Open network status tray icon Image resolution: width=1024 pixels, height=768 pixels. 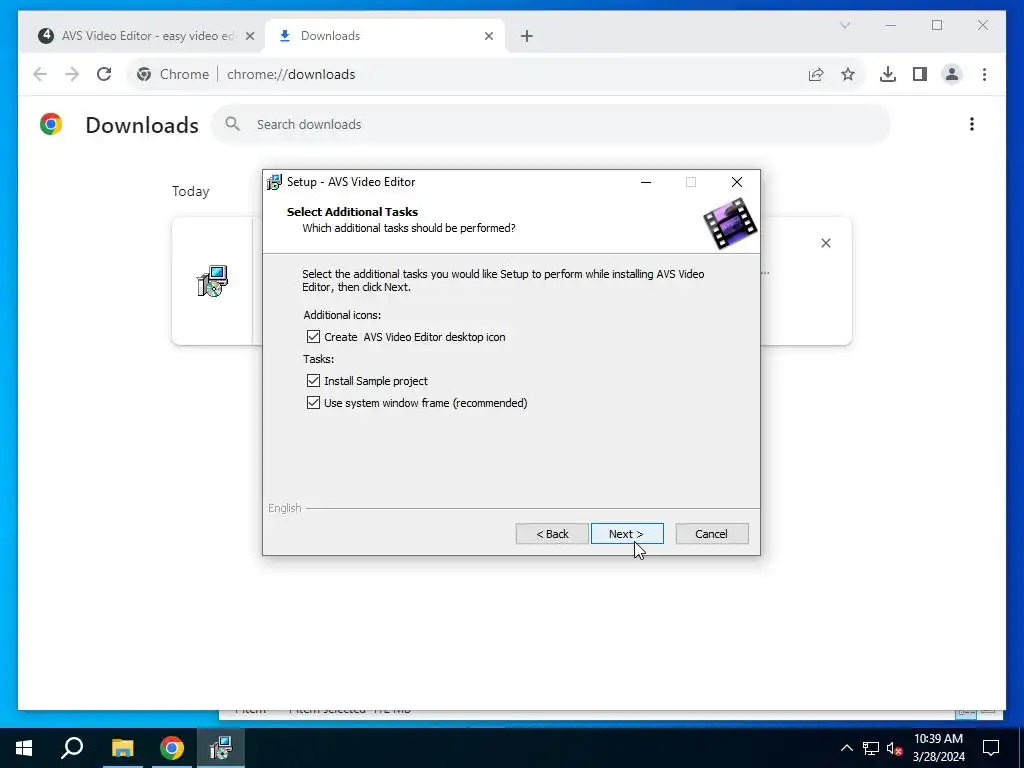(871, 748)
